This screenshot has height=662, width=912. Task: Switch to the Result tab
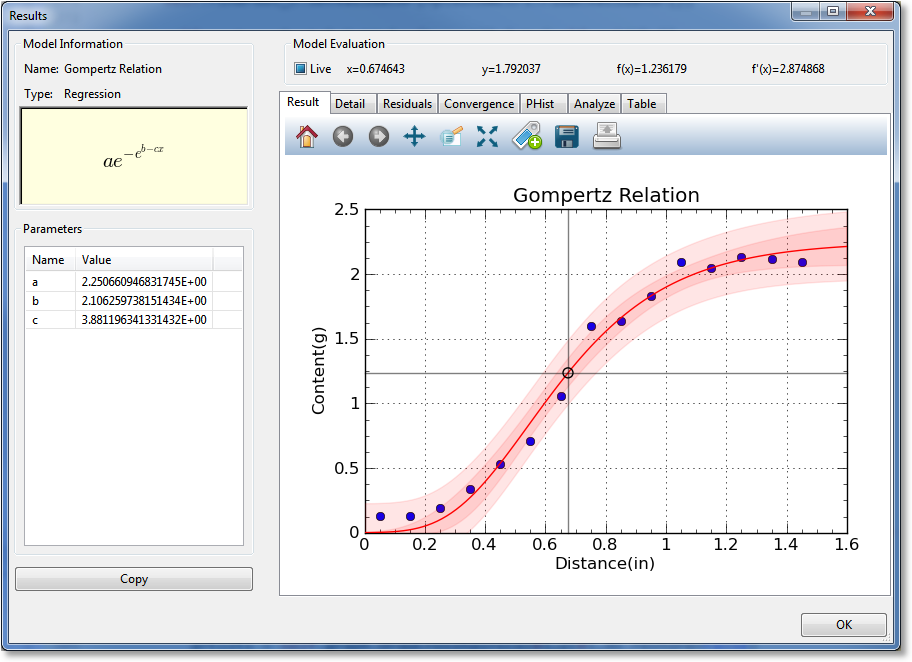[x=305, y=102]
